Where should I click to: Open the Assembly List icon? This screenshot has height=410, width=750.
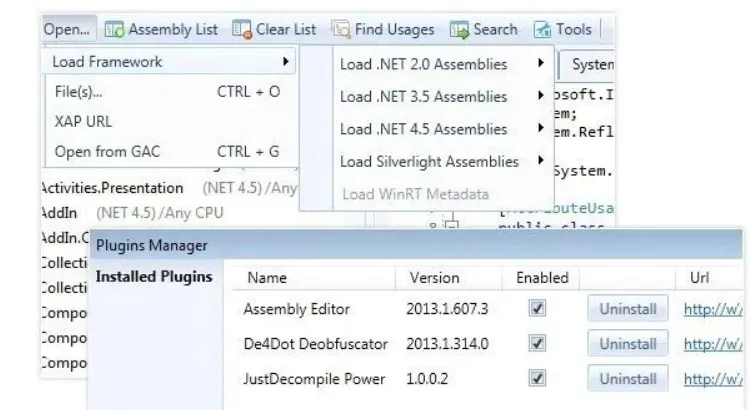click(x=114, y=30)
